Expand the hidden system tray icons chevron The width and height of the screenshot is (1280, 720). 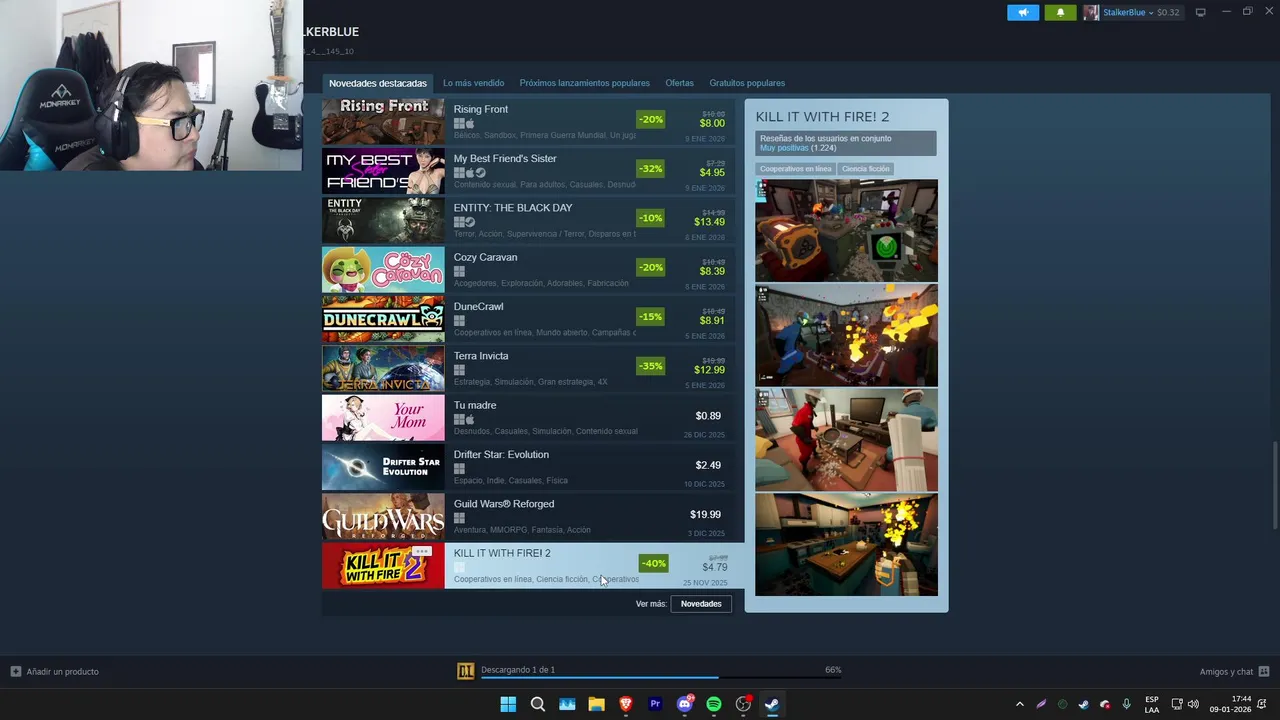1019,704
